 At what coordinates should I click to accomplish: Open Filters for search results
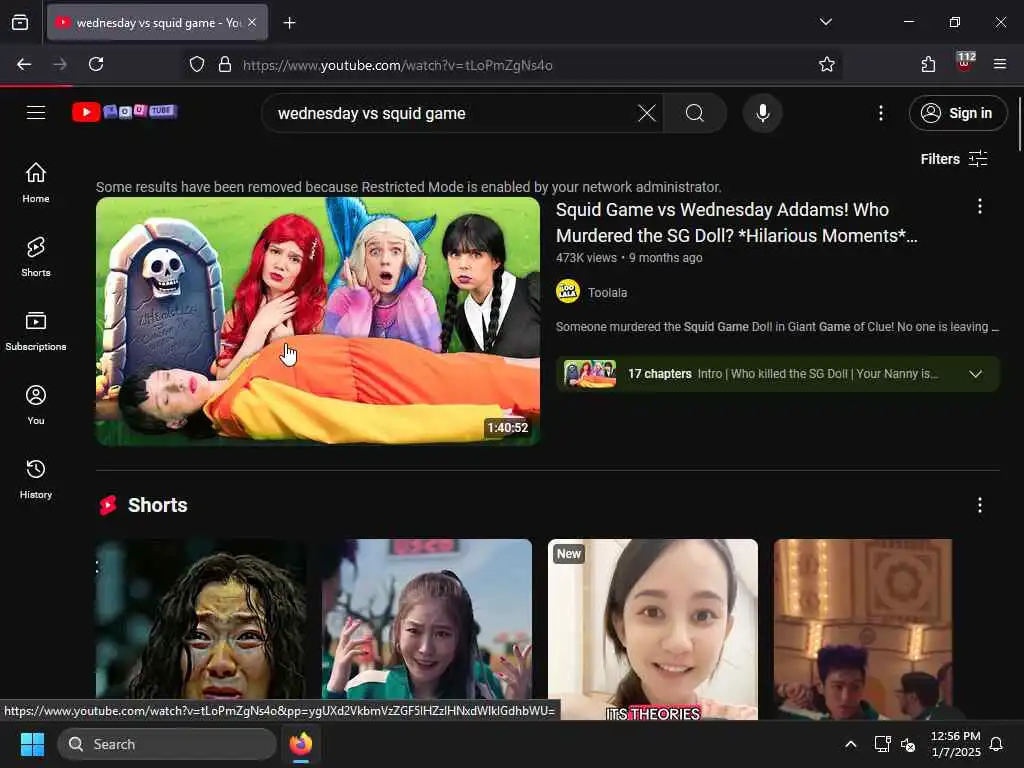click(x=953, y=159)
